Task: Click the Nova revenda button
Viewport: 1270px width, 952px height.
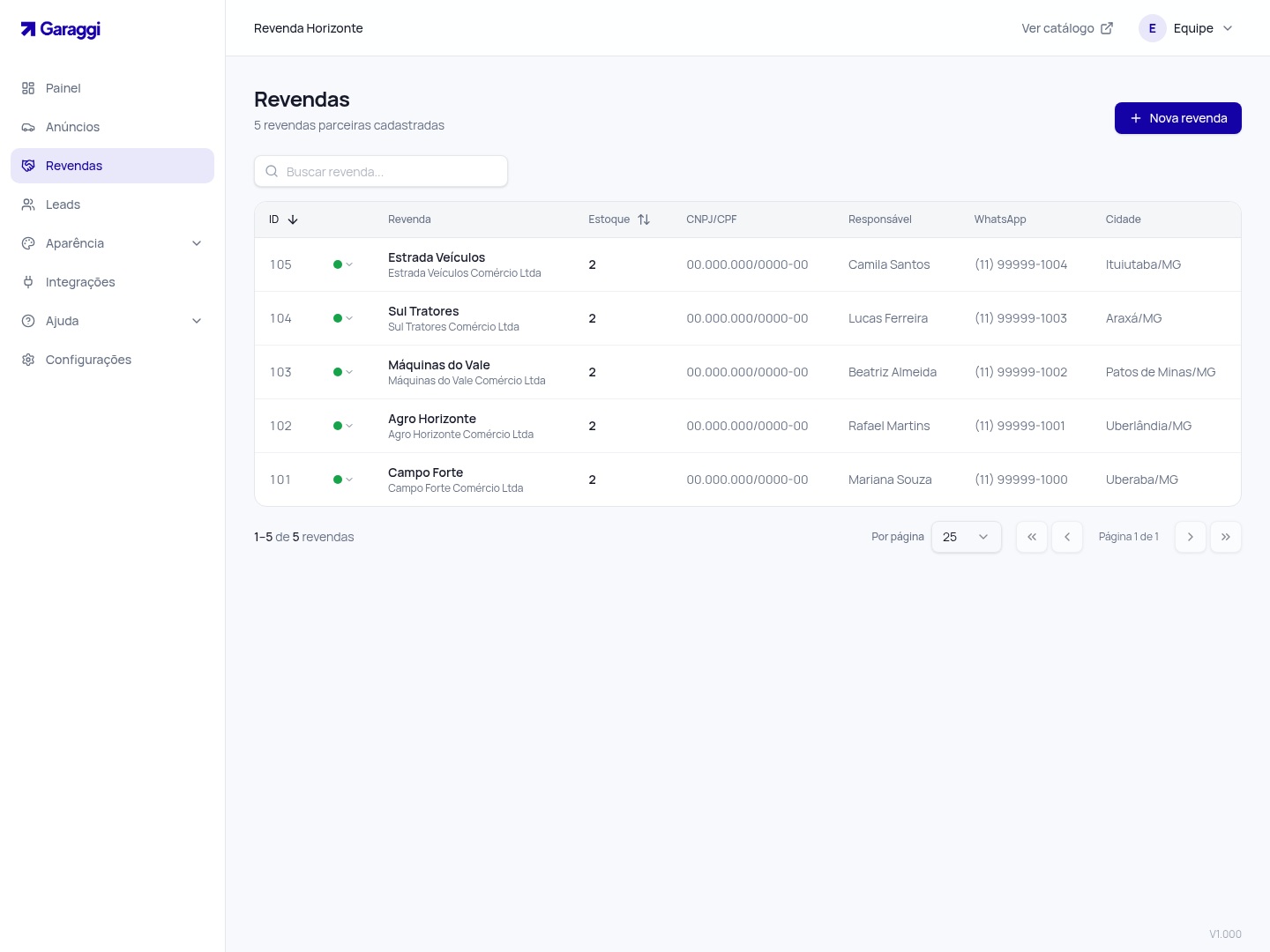Action: (x=1178, y=118)
